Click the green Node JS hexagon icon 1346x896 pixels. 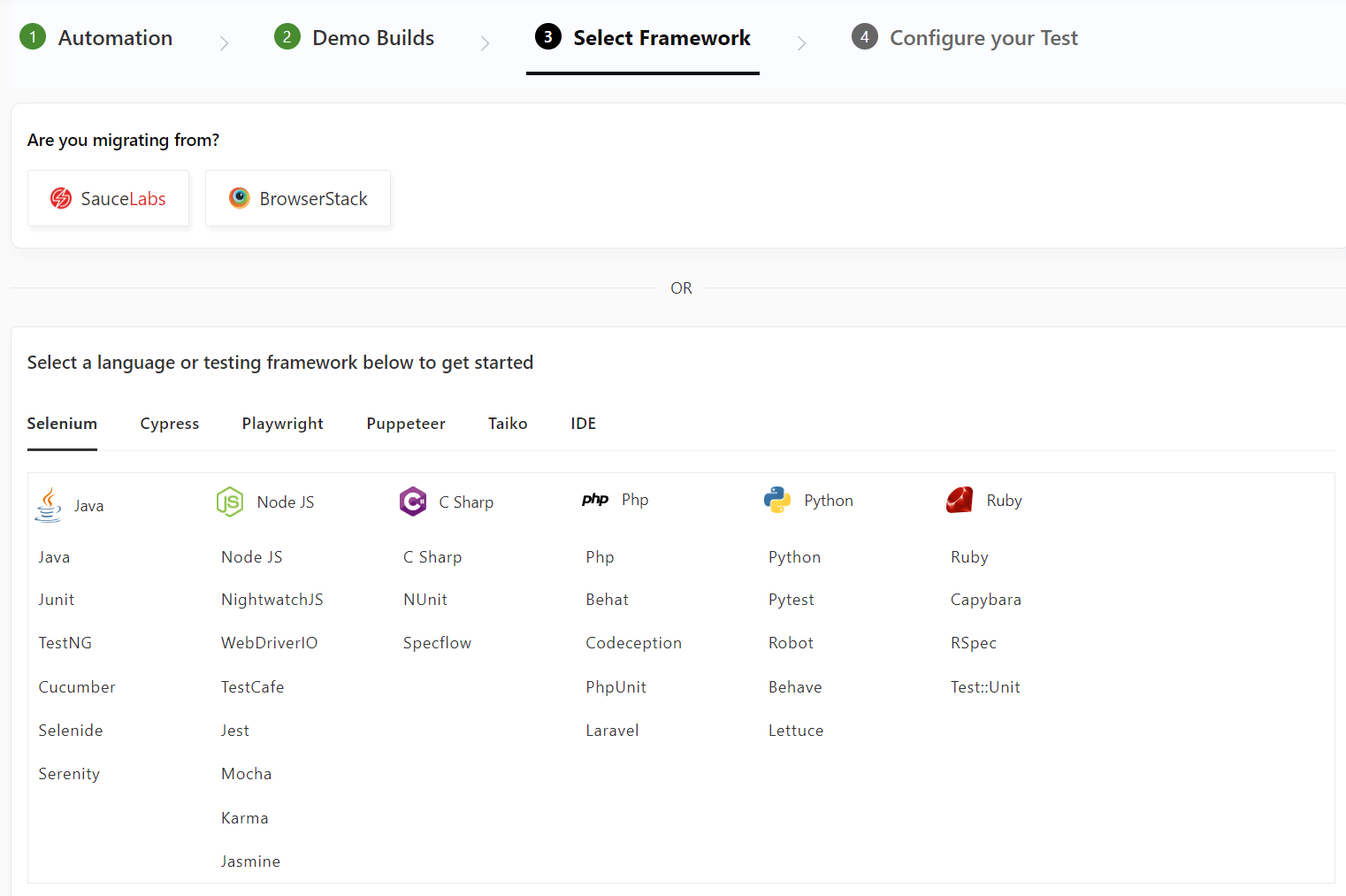tap(230, 502)
